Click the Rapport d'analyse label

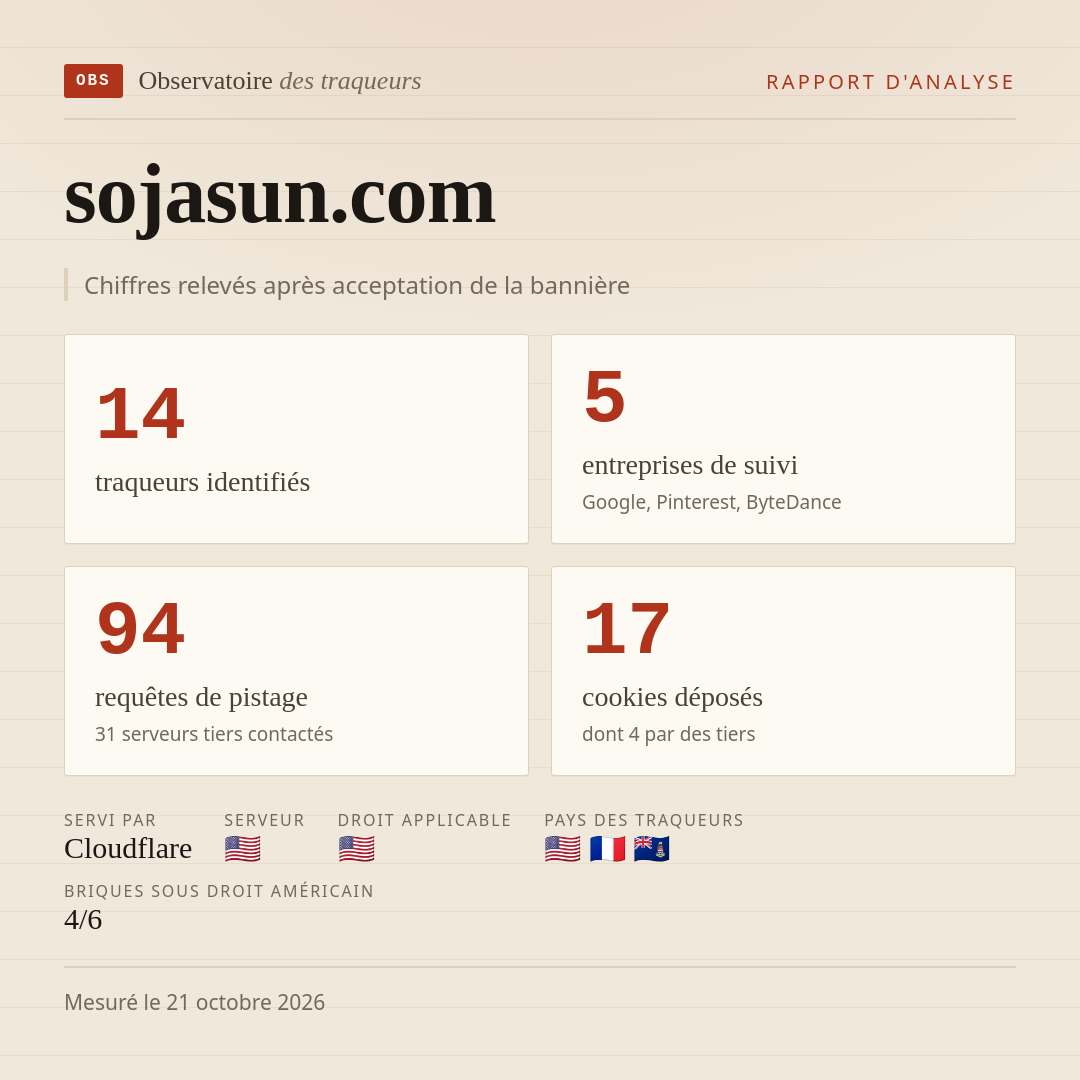point(891,82)
